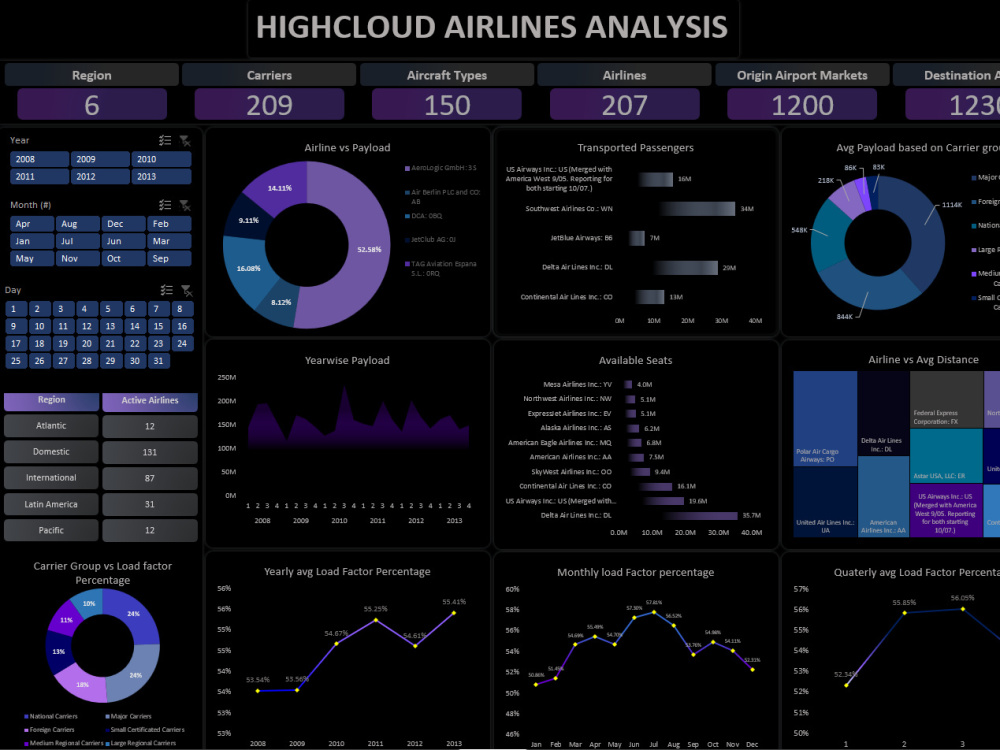Image resolution: width=1000 pixels, height=750 pixels.
Task: Enable multi-select on Month slicer
Action: pyautogui.click(x=165, y=205)
